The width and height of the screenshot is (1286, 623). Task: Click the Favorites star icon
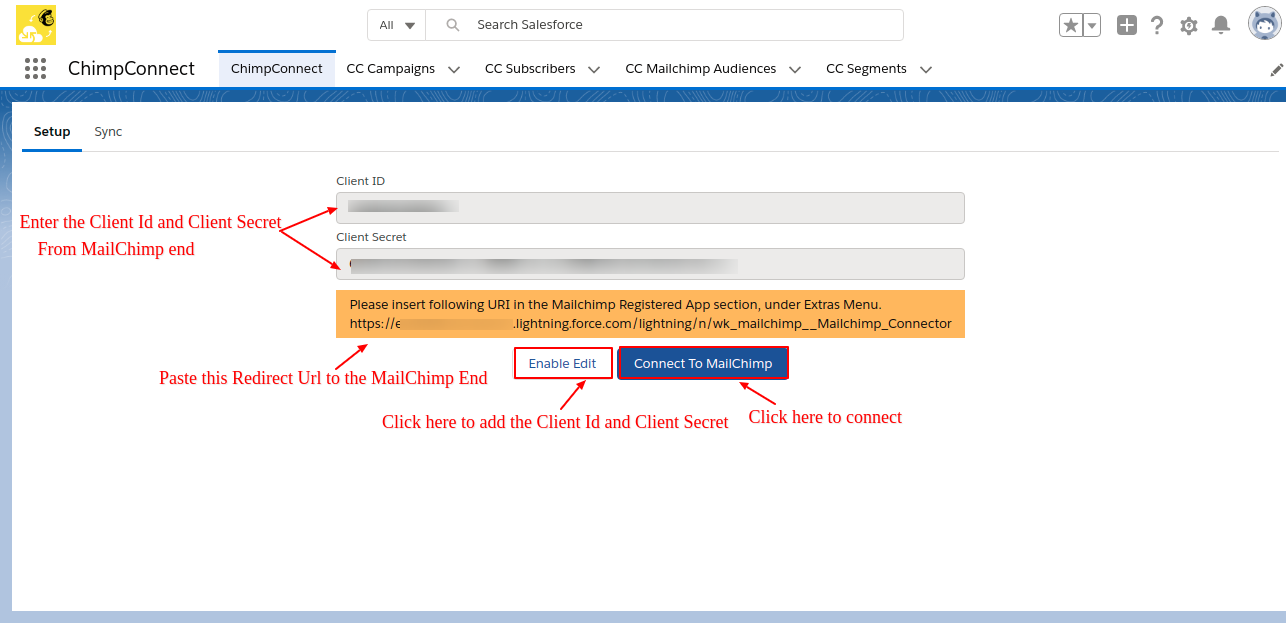(1070, 26)
